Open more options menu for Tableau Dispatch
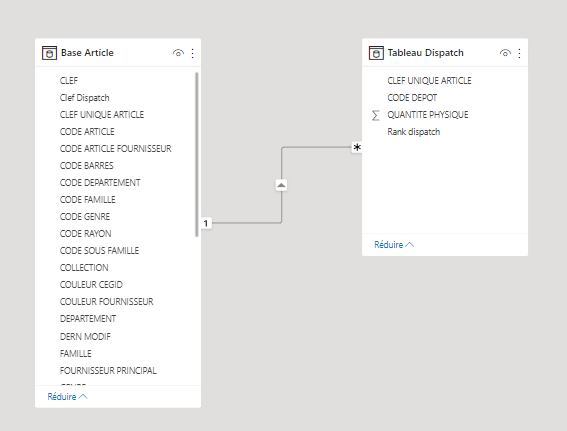This screenshot has width=567, height=431. (519, 54)
